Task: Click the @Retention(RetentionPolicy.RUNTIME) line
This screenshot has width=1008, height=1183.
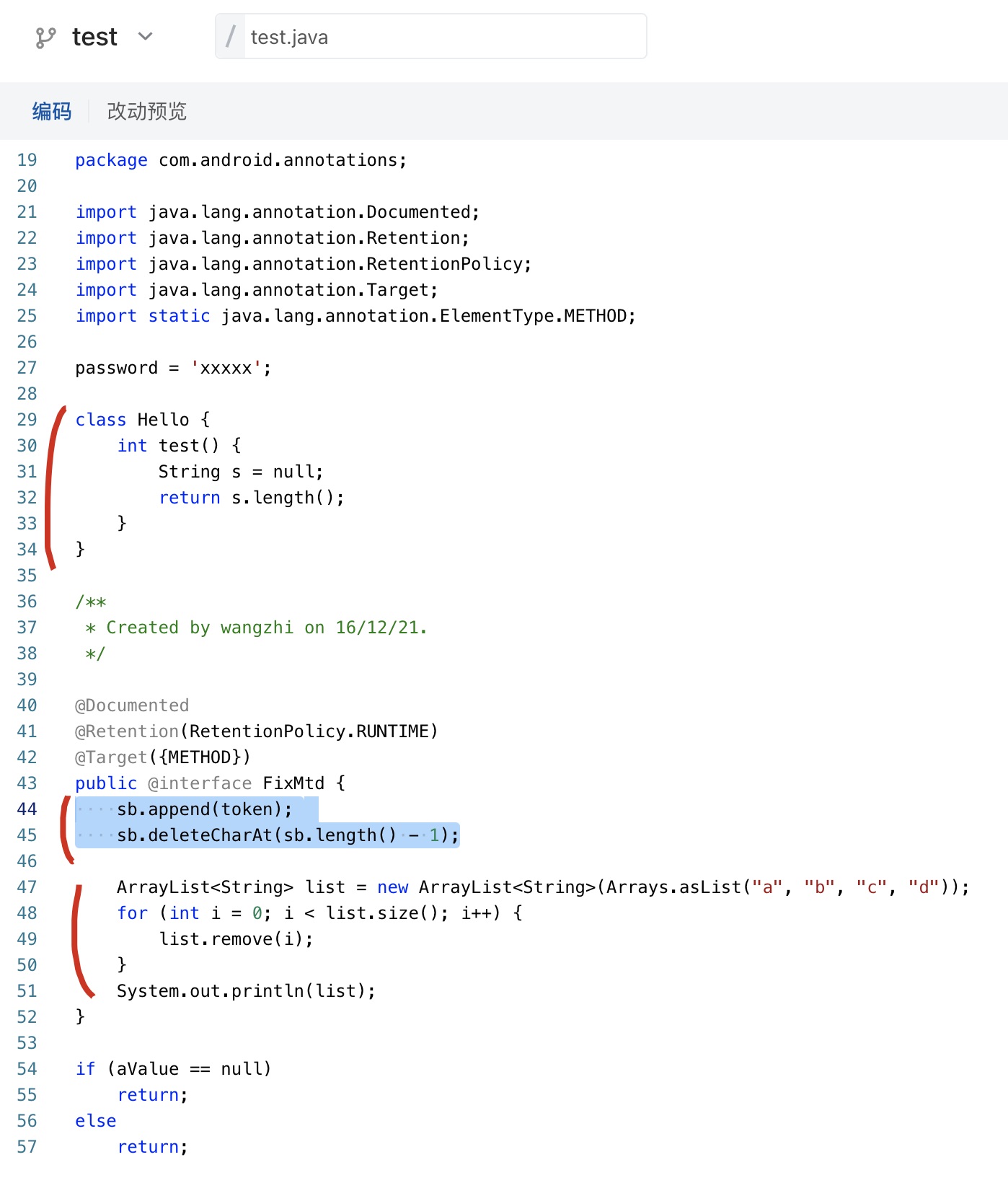Action: tap(257, 731)
